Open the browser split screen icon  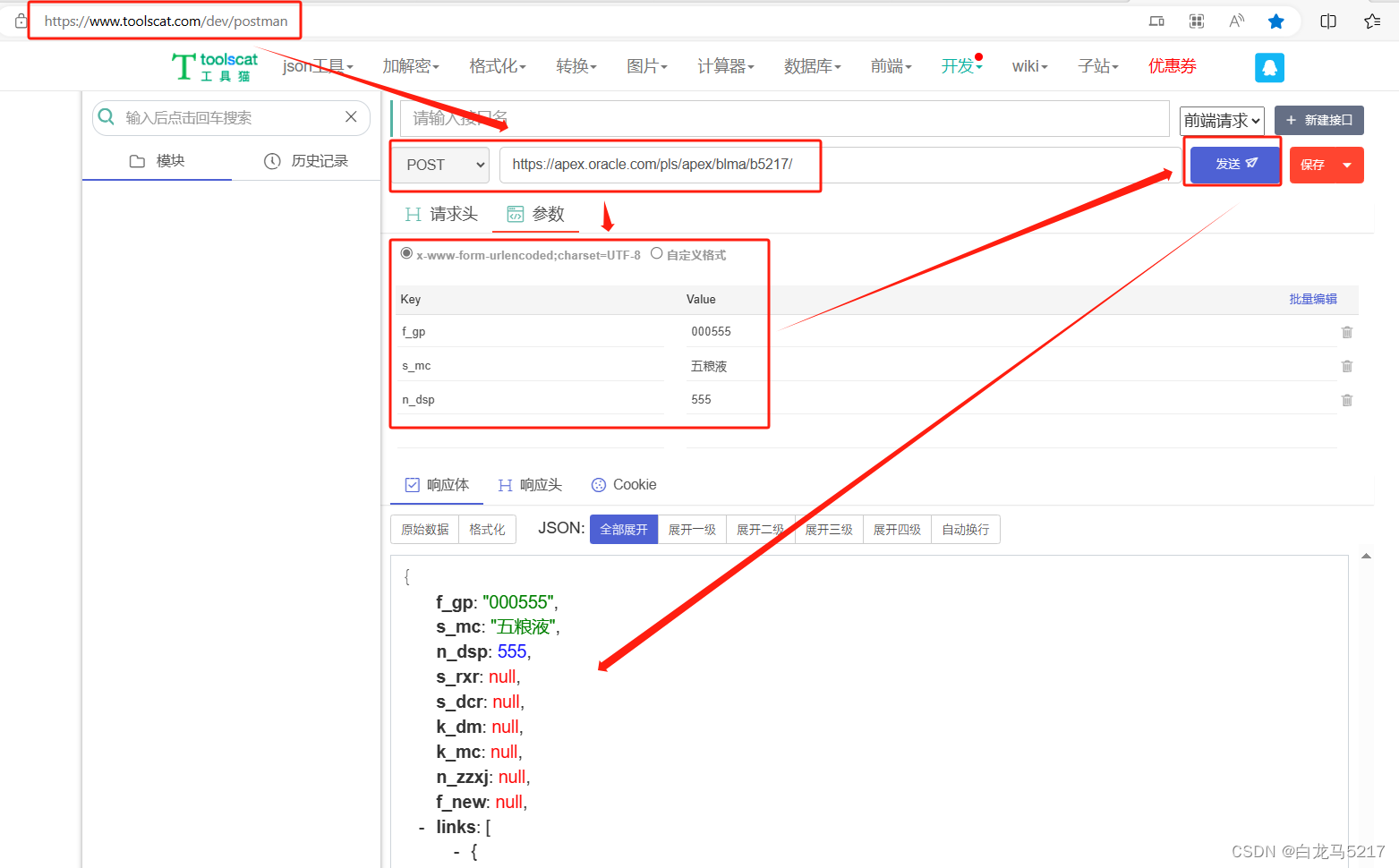pyautogui.click(x=1328, y=21)
